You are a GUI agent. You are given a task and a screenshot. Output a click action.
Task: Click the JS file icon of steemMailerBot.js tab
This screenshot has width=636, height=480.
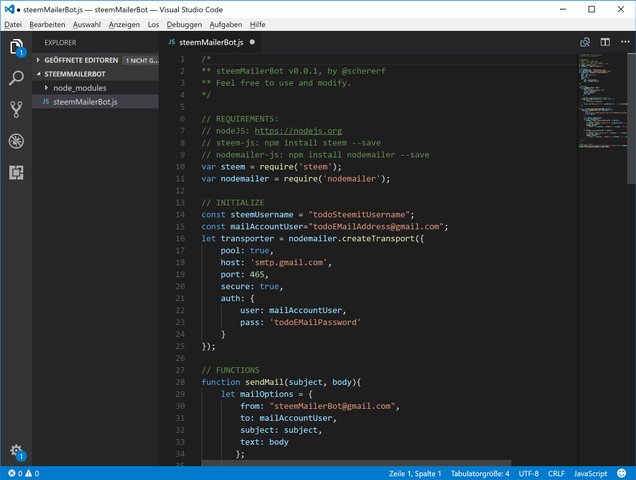click(172, 42)
